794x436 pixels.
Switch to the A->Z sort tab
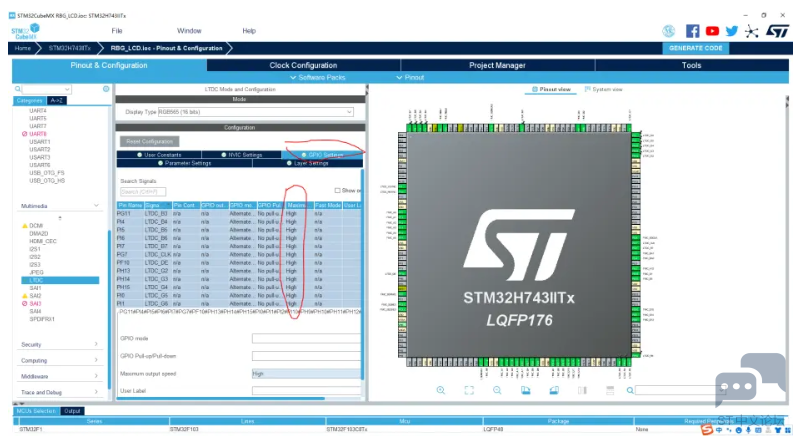tap(56, 100)
